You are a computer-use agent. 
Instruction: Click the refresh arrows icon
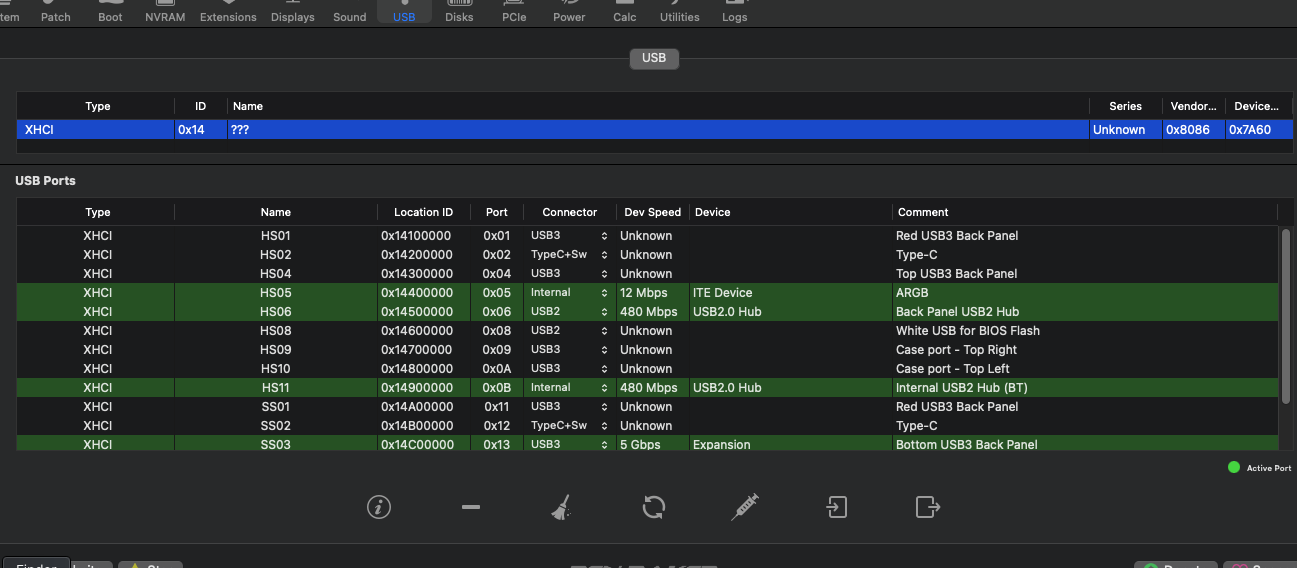pos(654,507)
